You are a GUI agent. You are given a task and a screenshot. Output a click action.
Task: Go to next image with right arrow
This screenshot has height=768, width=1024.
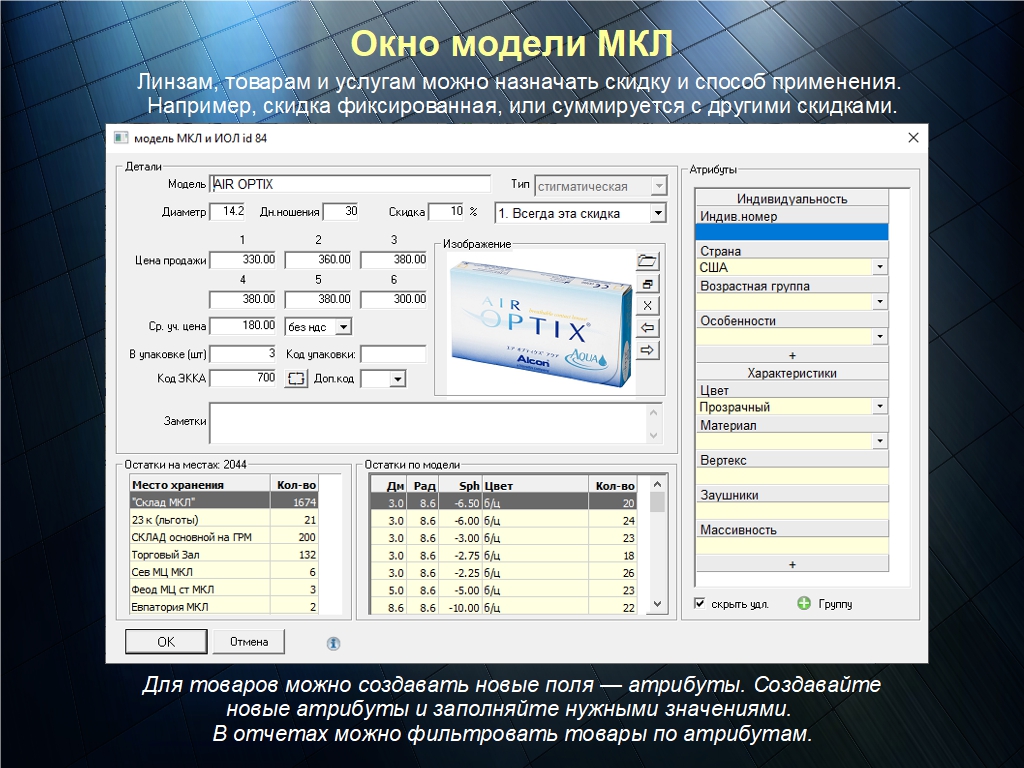648,349
